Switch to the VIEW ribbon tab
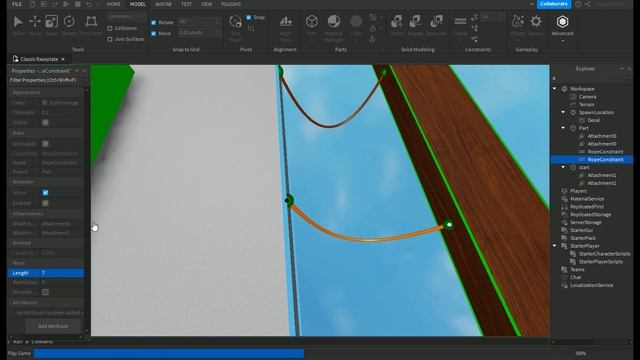Image resolution: width=640 pixels, height=360 pixels. click(x=207, y=4)
